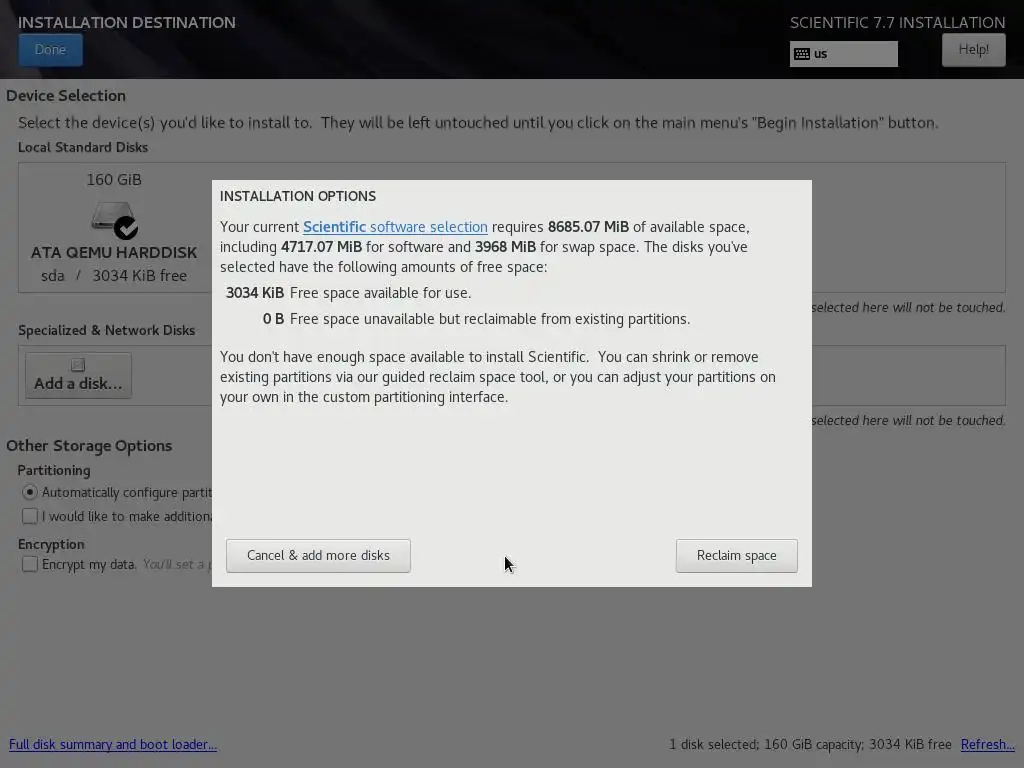Click the 1 disk selected status text
The height and width of the screenshot is (768, 1024).
pyautogui.click(x=810, y=744)
